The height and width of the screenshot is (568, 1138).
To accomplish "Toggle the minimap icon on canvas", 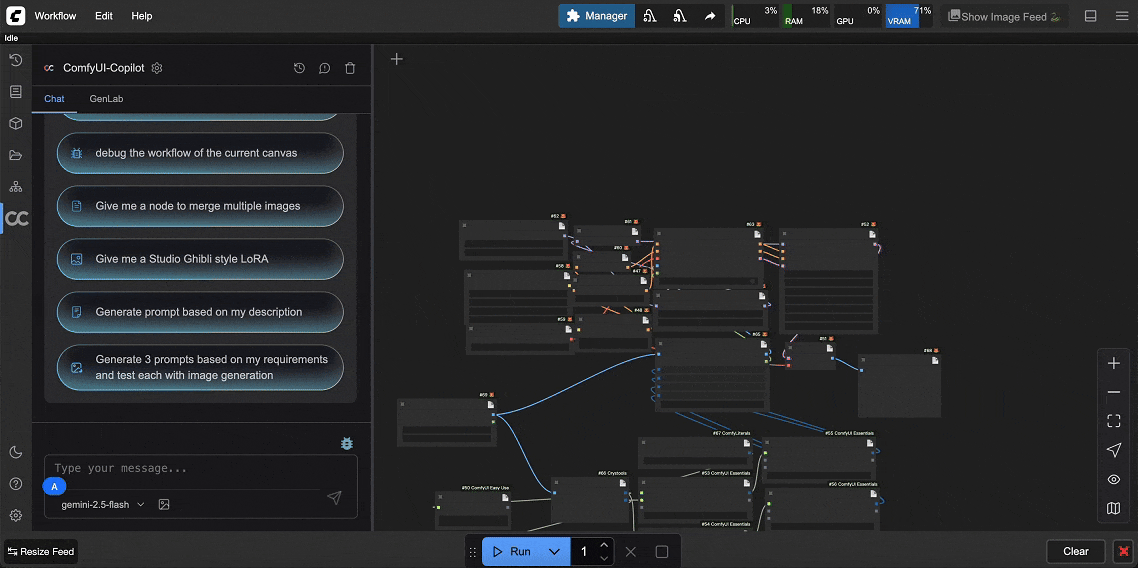I will pos(1113,509).
